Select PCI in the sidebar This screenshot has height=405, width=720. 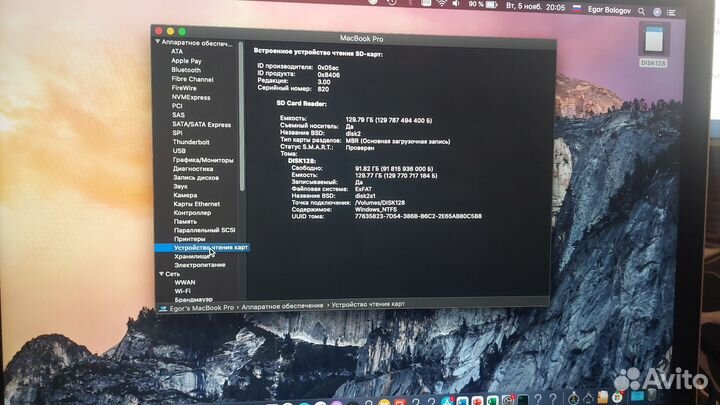point(177,106)
